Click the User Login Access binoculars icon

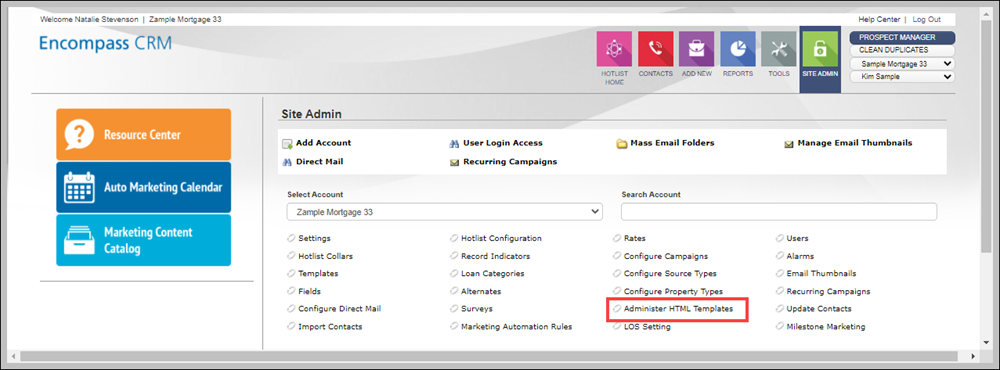coord(454,144)
